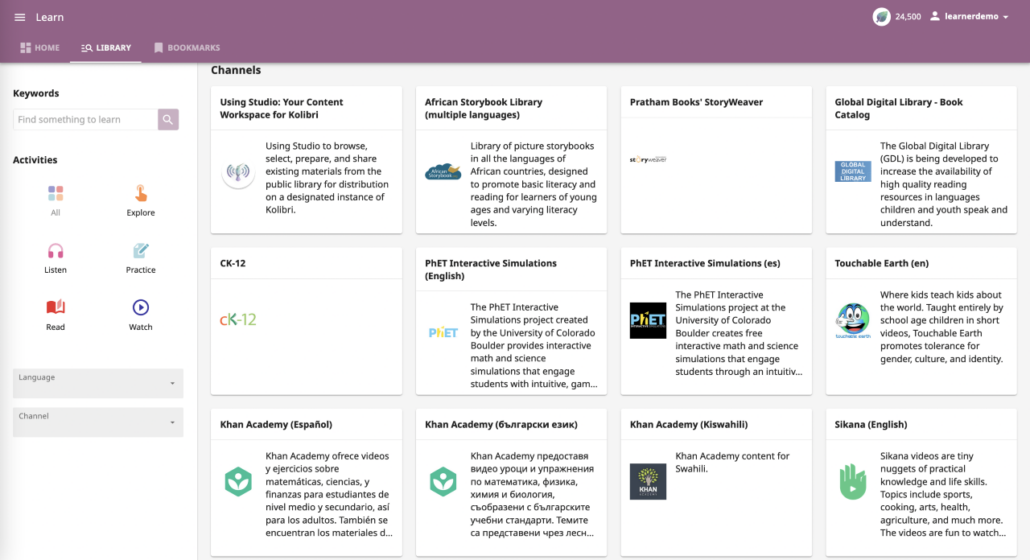Image resolution: width=1030 pixels, height=560 pixels.
Task: Open Pratham Books' StoryWeaver title
Action: click(x=696, y=102)
